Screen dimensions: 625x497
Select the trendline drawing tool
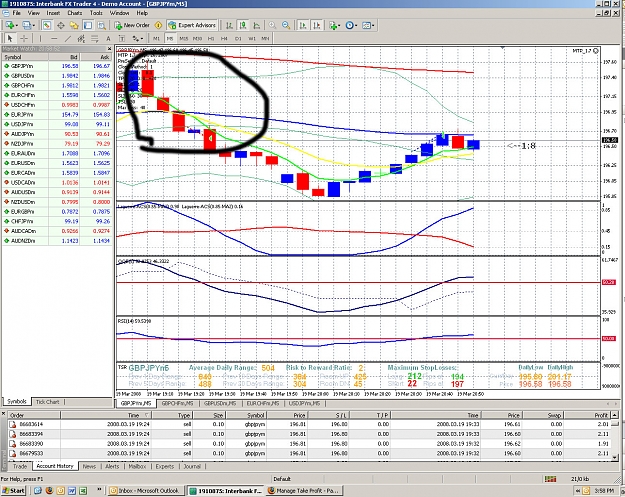pyautogui.click(x=67, y=39)
